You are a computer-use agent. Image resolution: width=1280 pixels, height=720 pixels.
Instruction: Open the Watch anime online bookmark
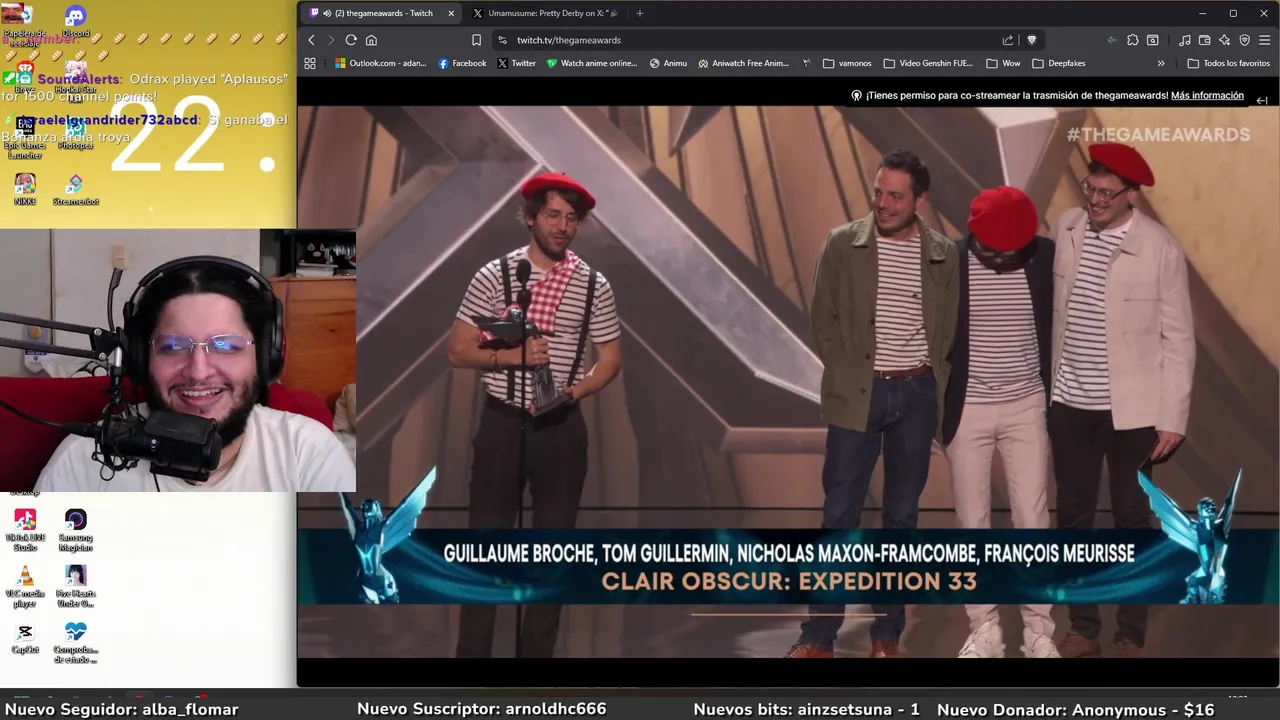591,63
